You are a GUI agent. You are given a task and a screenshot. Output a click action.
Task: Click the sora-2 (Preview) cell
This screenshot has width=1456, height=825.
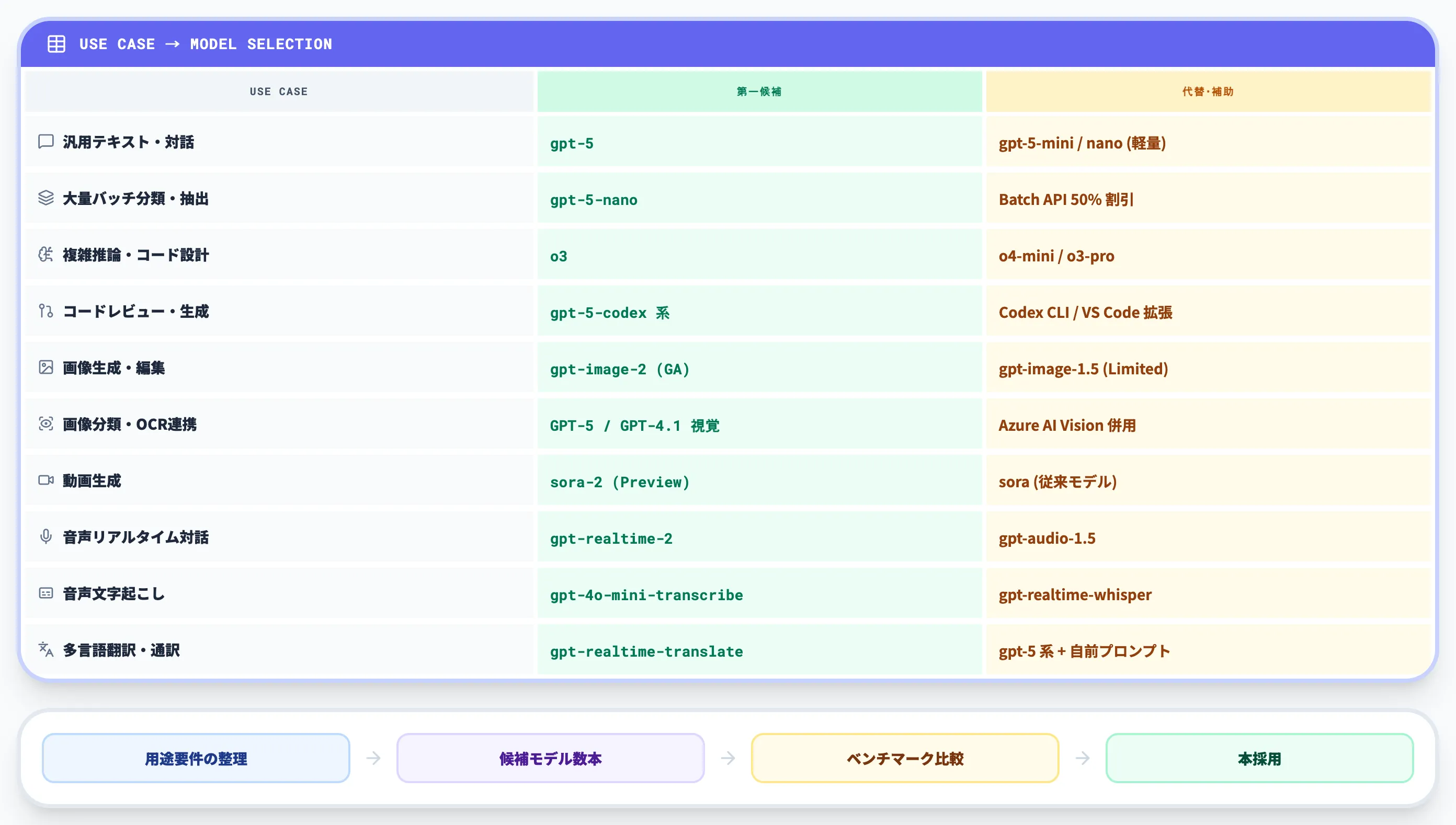pyautogui.click(x=759, y=480)
